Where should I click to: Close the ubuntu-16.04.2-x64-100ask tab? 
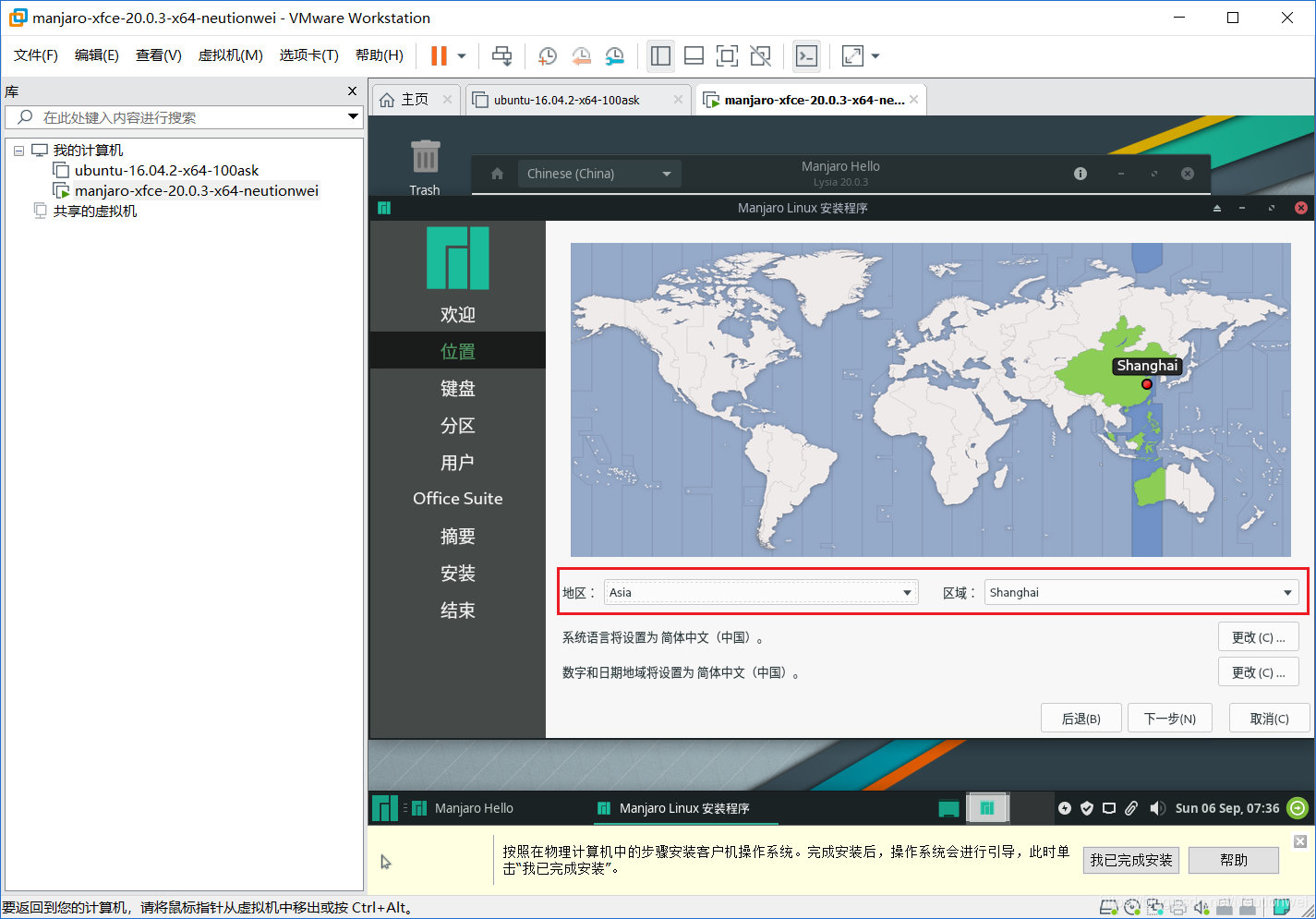tap(678, 100)
